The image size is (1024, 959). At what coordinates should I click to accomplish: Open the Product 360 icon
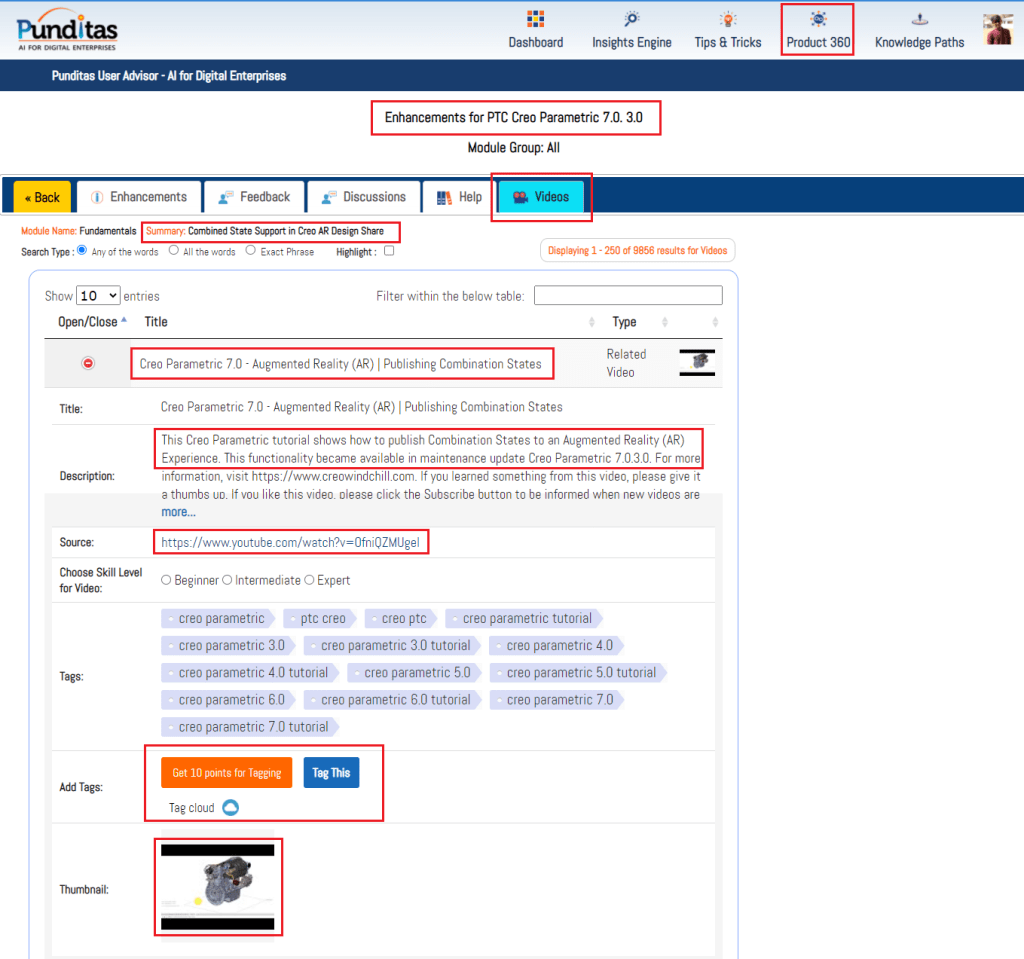(817, 20)
